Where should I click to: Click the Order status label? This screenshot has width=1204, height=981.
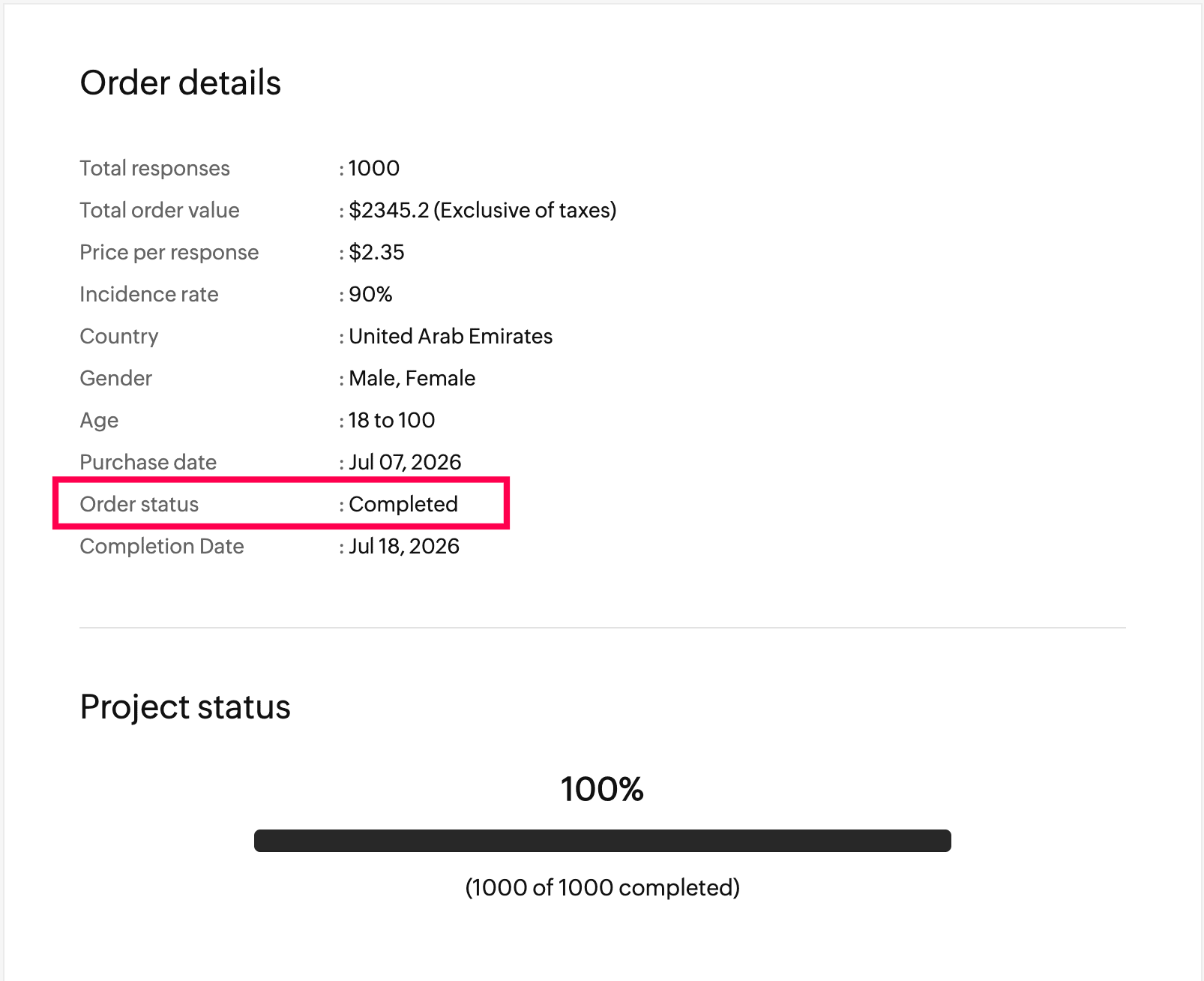139,504
